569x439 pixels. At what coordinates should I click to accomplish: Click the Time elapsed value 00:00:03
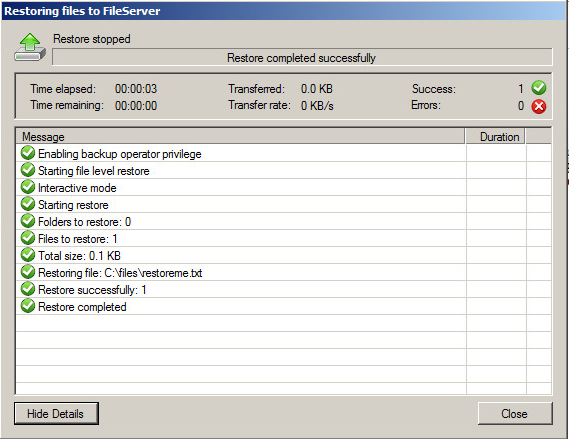click(136, 89)
